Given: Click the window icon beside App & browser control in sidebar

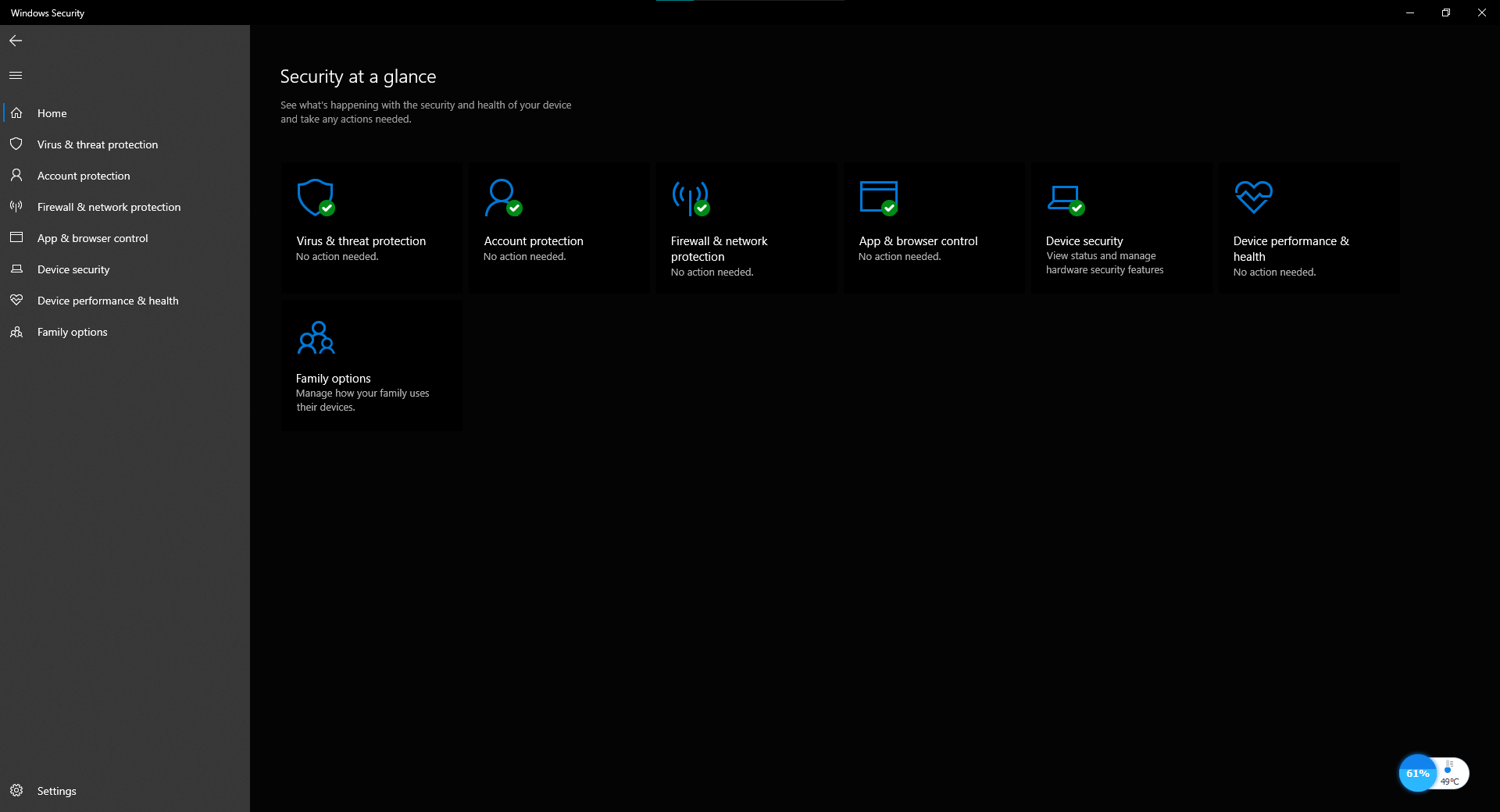Looking at the screenshot, I should tap(16, 237).
